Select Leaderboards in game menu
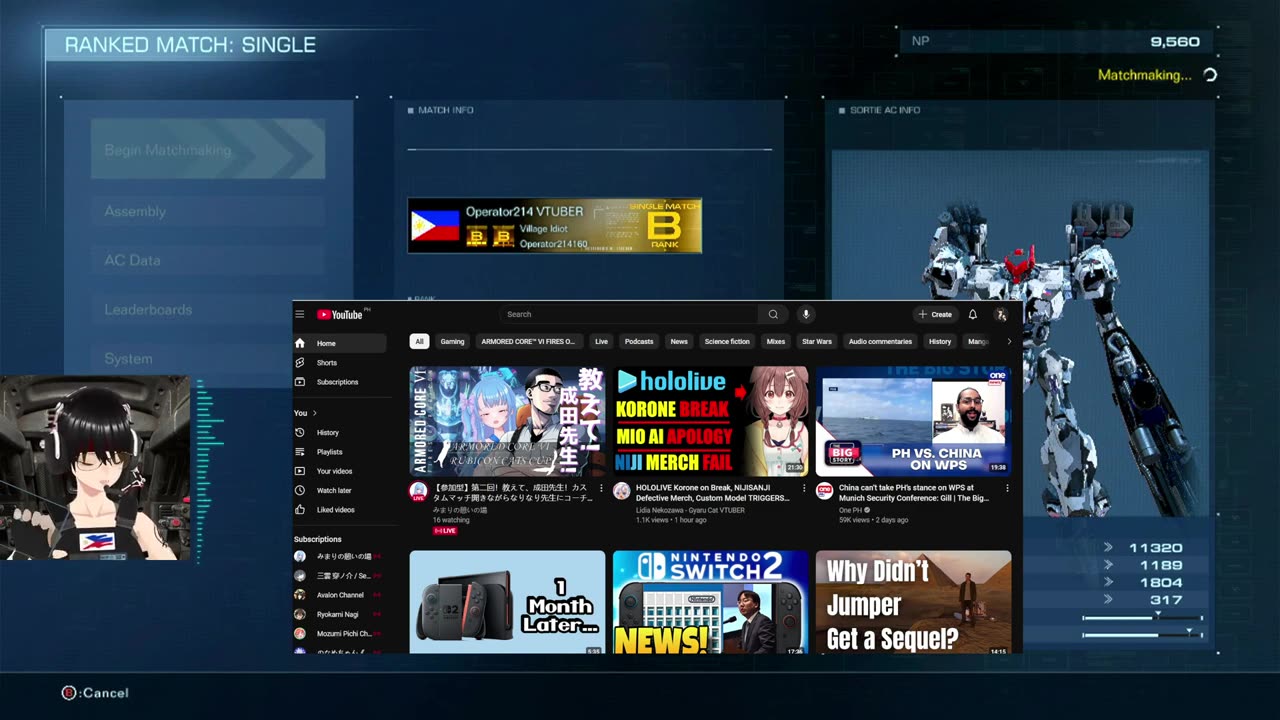 click(x=208, y=309)
